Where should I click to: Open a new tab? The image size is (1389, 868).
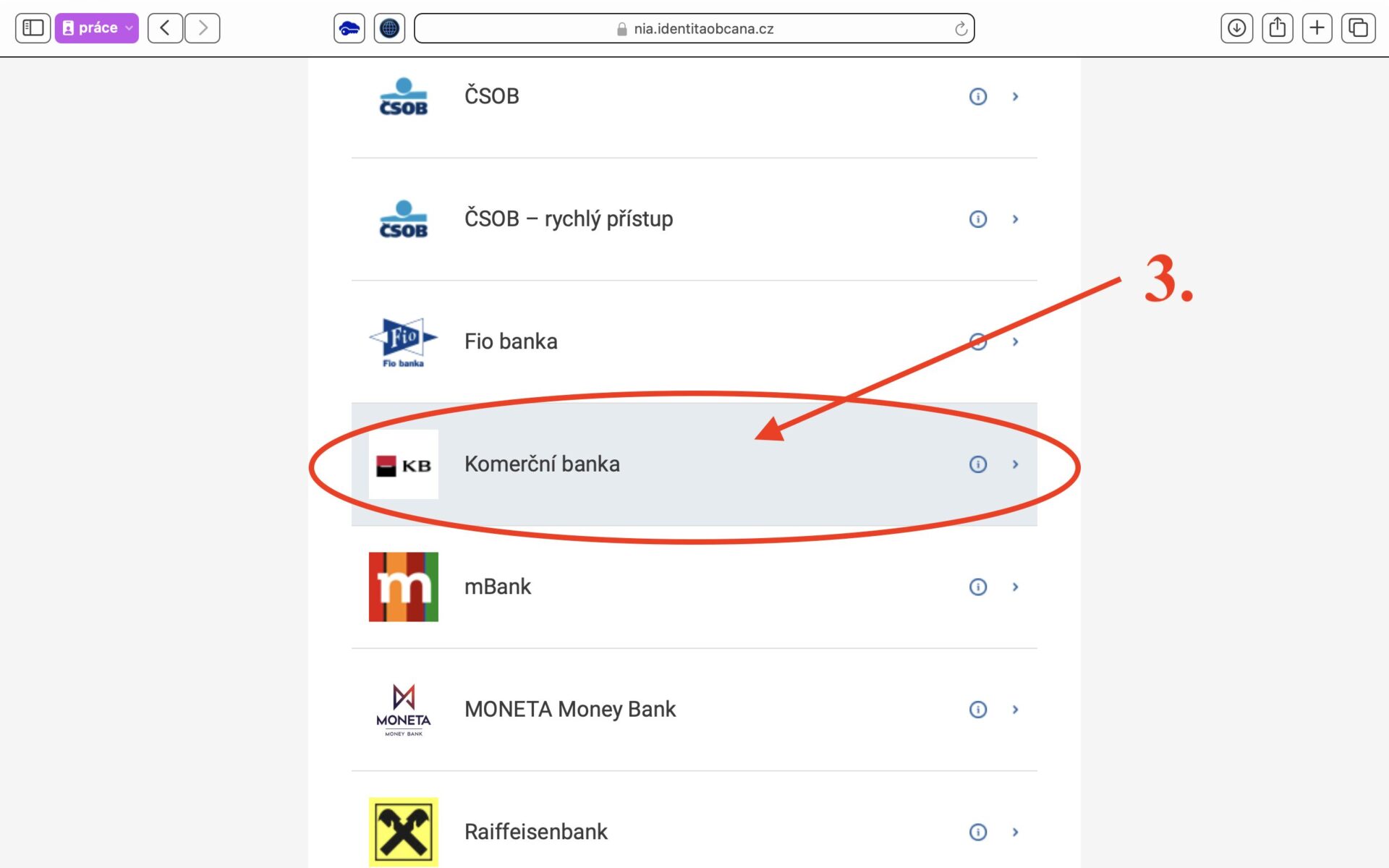[1317, 28]
